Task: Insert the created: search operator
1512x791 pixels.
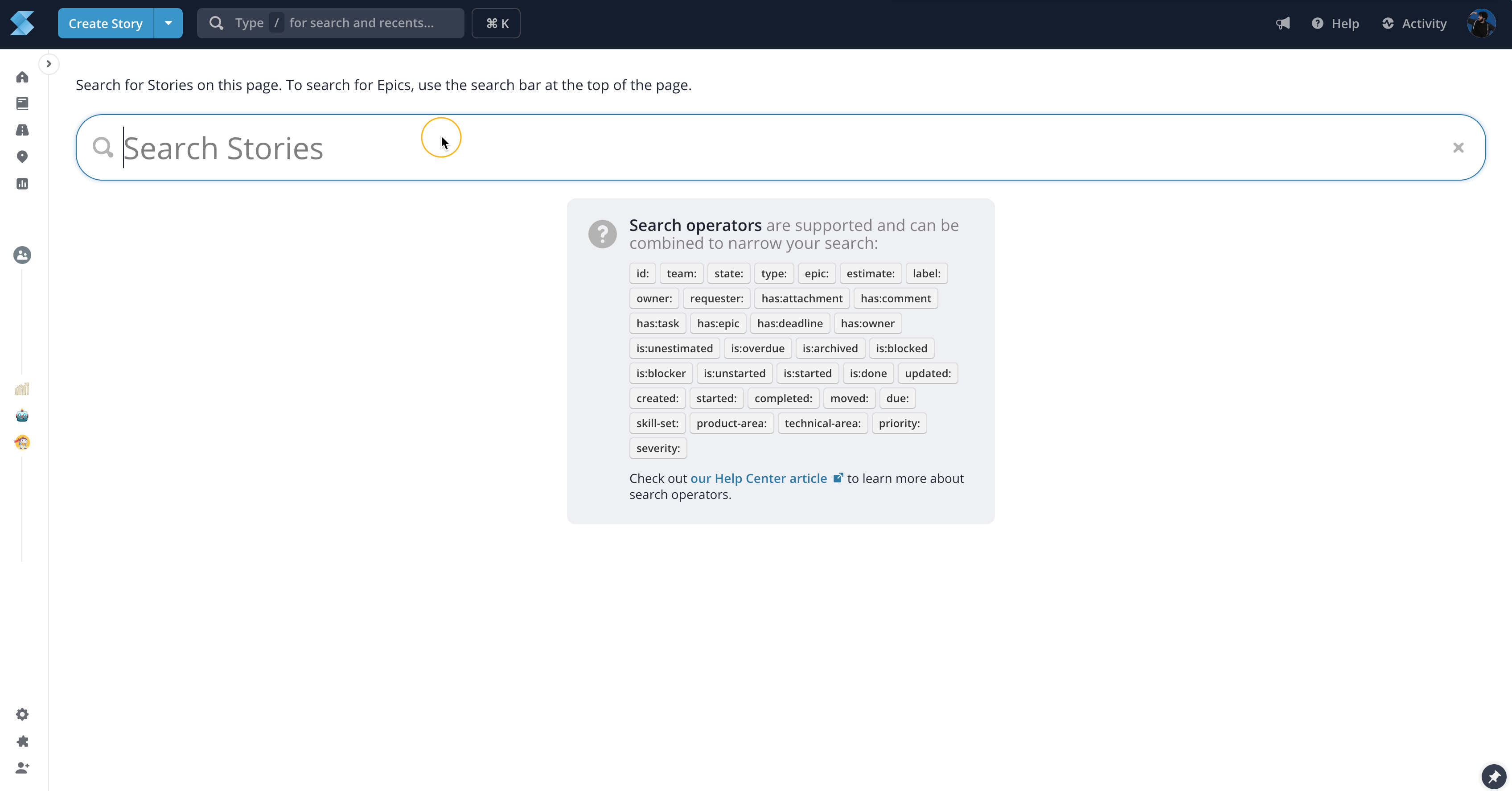Action: pos(657,398)
